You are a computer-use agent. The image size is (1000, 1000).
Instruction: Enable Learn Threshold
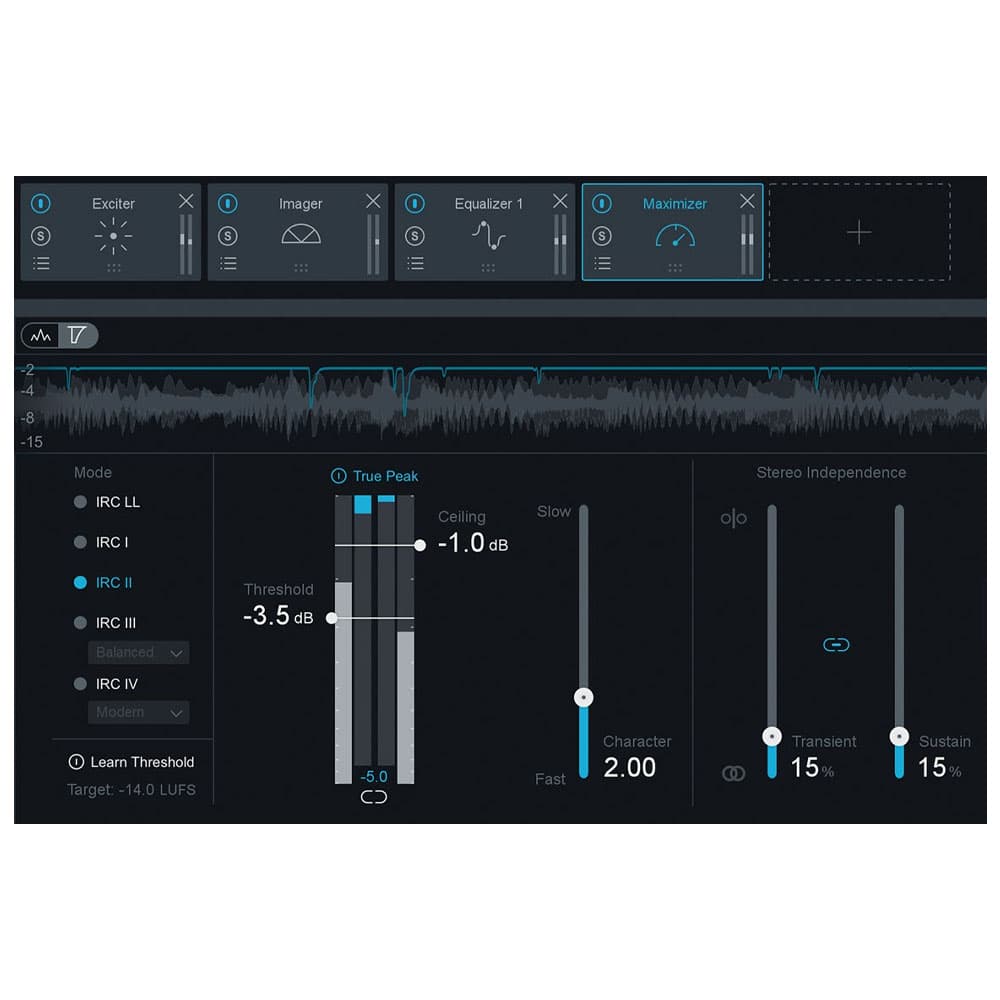[x=131, y=762]
